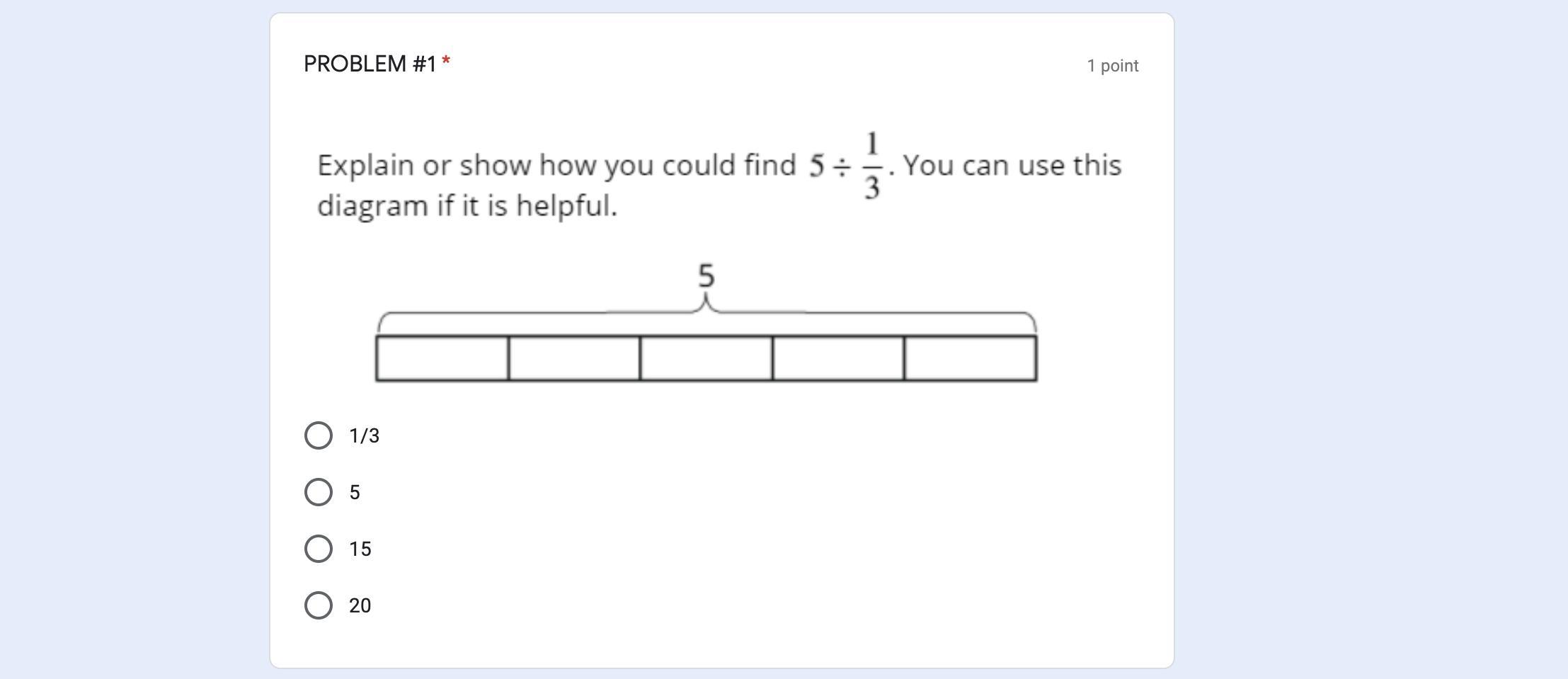Screen dimensions: 1568x679
Task: Click the label text next to the 20 option
Action: tap(360, 605)
